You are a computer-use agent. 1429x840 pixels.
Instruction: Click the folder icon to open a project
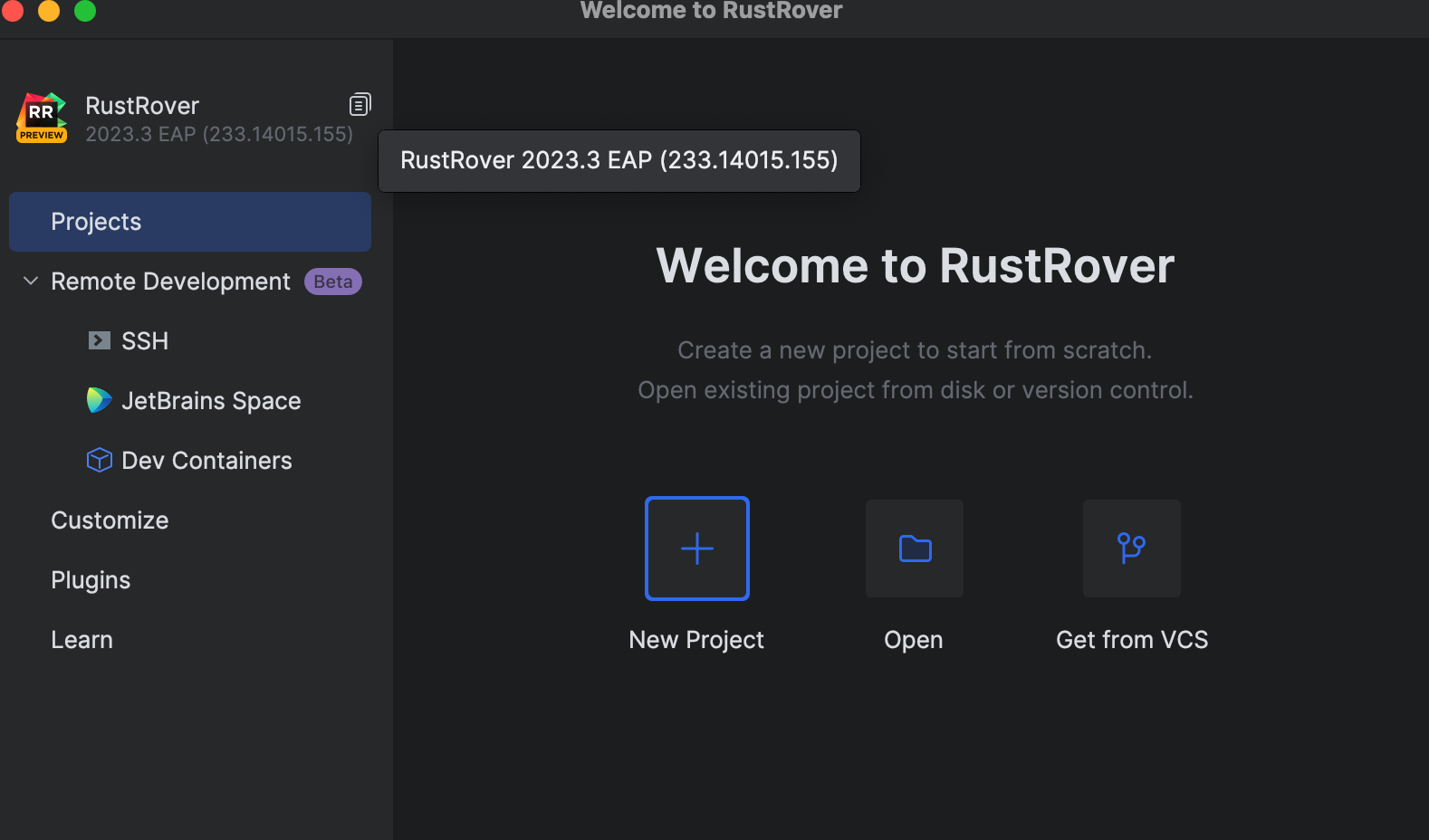(915, 549)
